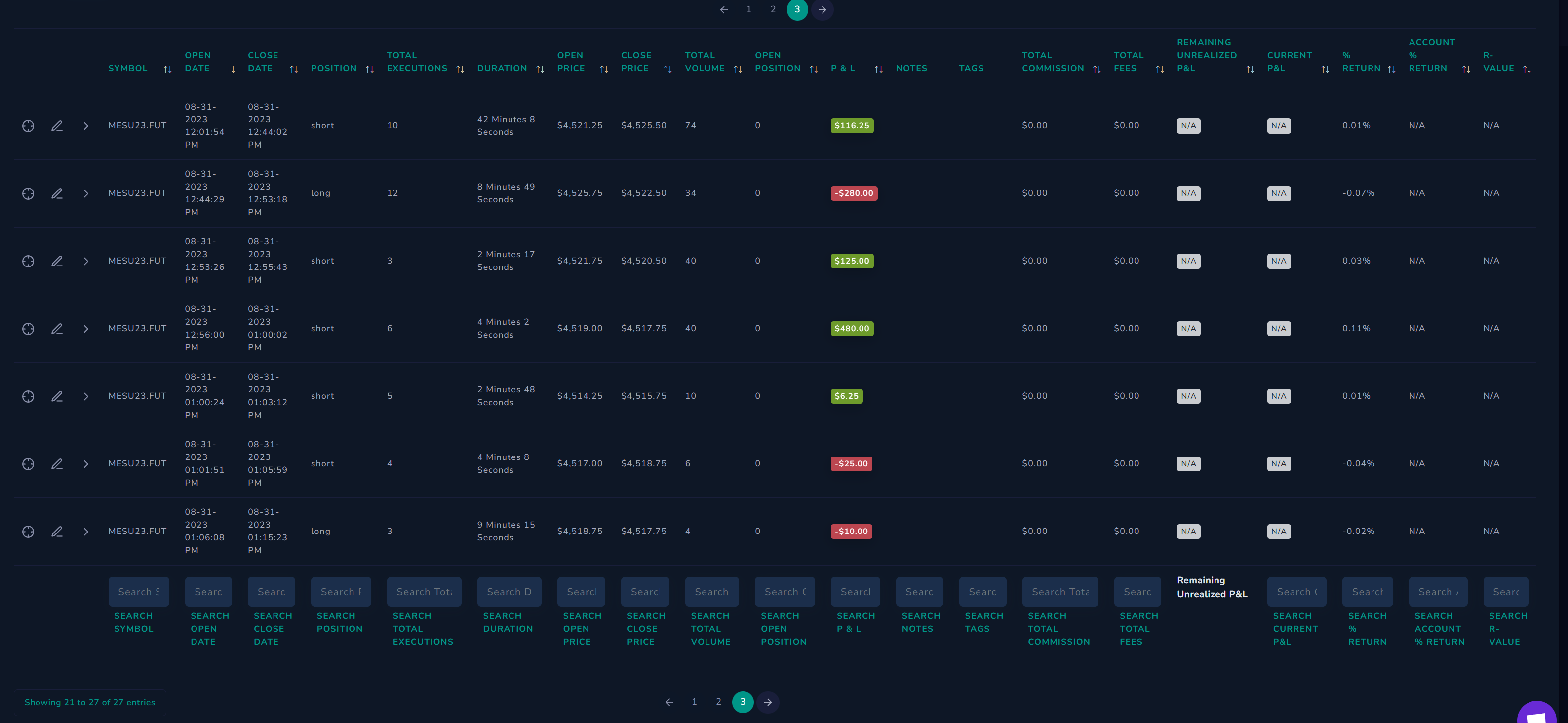Focus the Search Tags input field
The height and width of the screenshot is (723, 1568).
tap(982, 592)
